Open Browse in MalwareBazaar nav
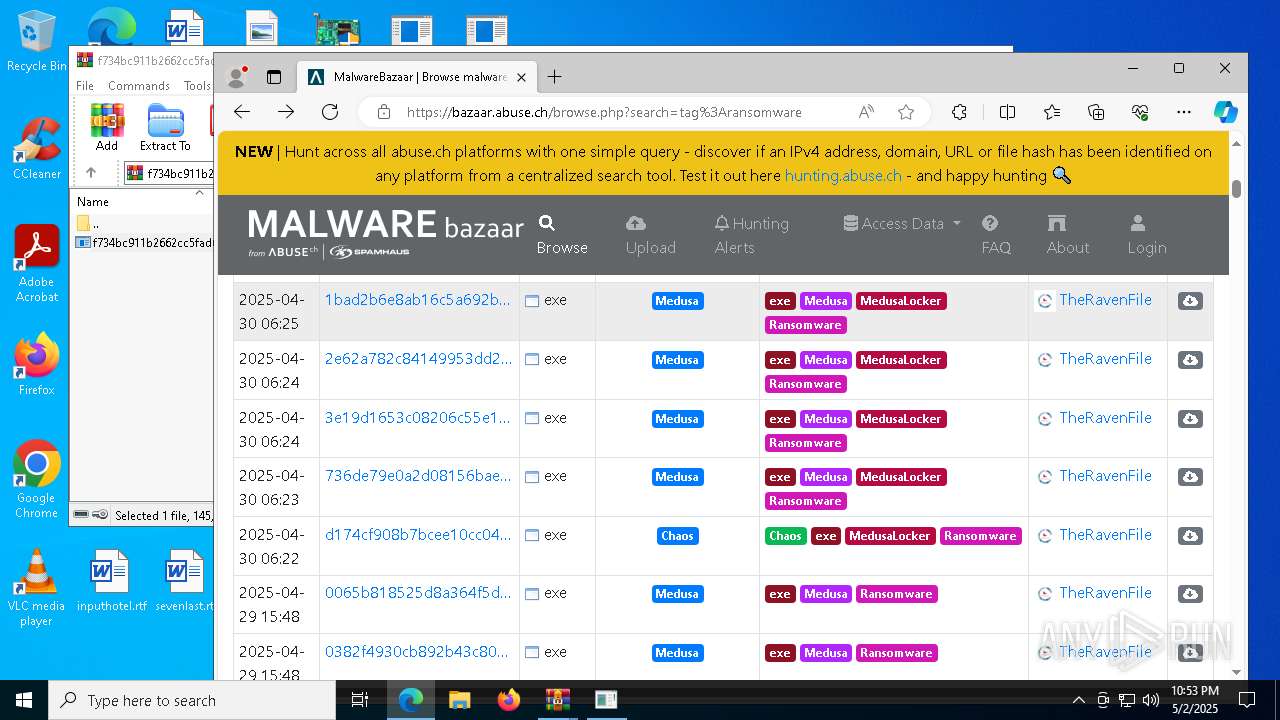Viewport: 1280px width, 720px height. 562,236
